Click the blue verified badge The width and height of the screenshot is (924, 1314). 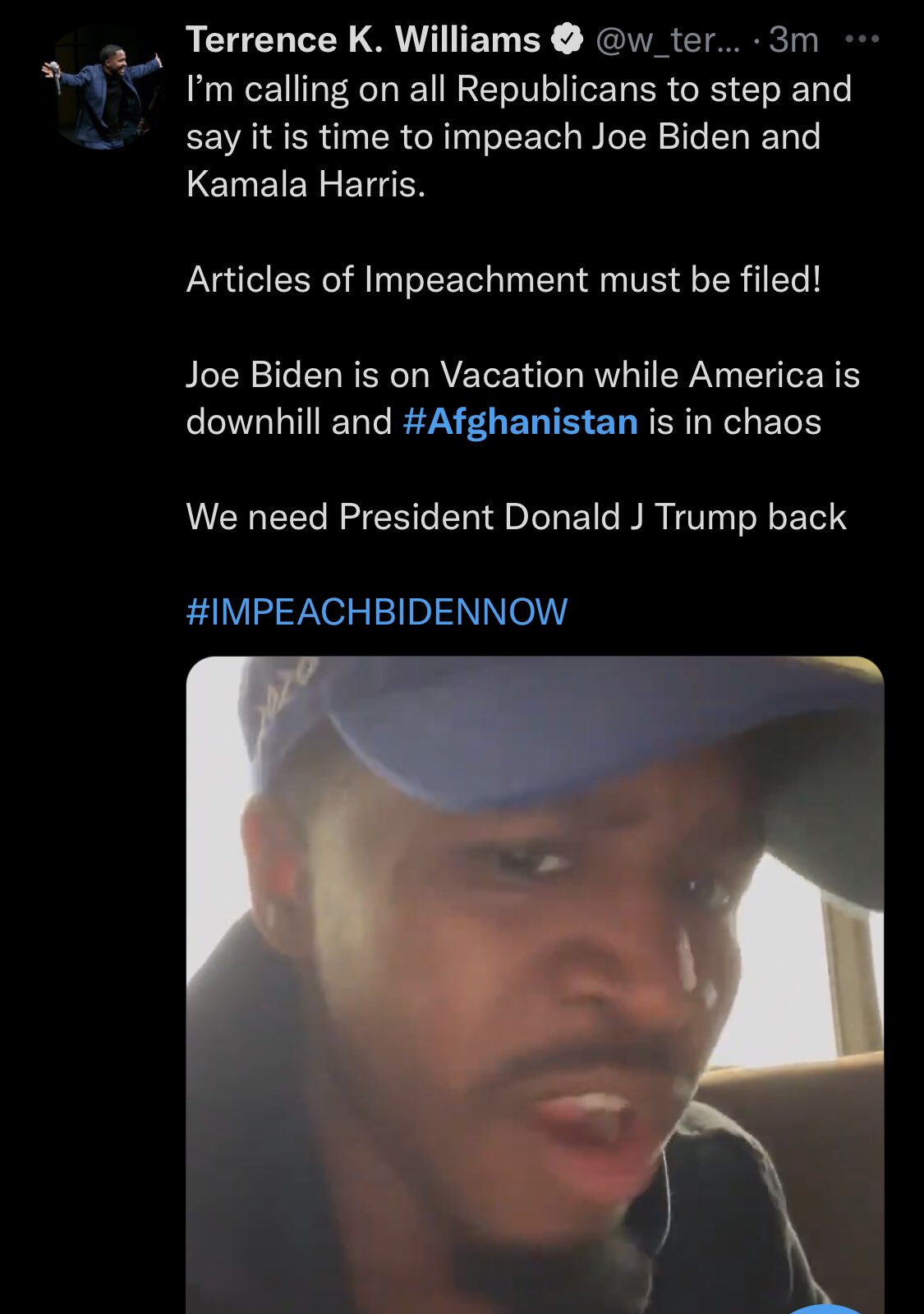[566, 39]
